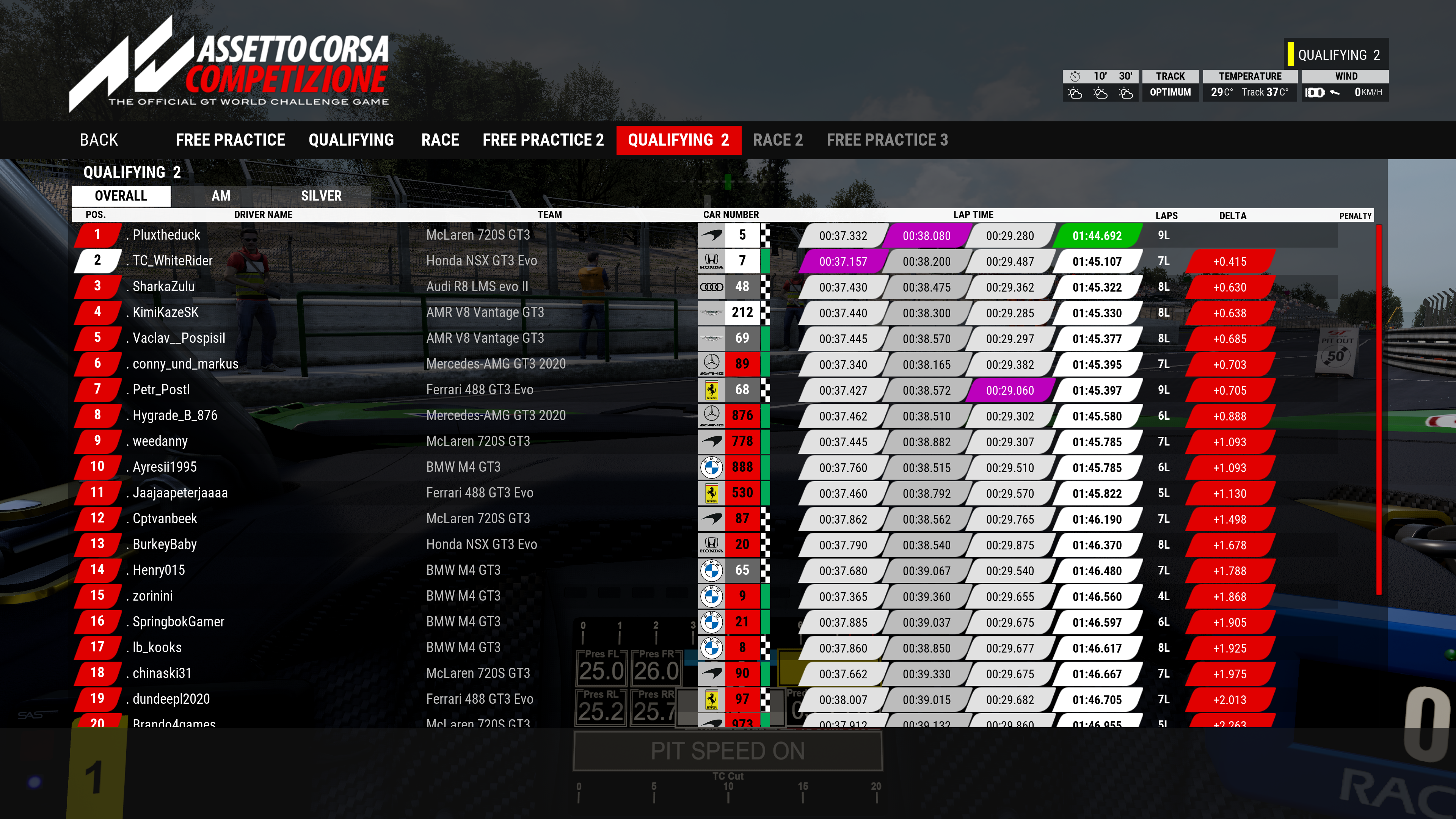Viewport: 1456px width, 819px height.
Task: Click the 10-minute weather forecast icon
Action: pos(1100,93)
